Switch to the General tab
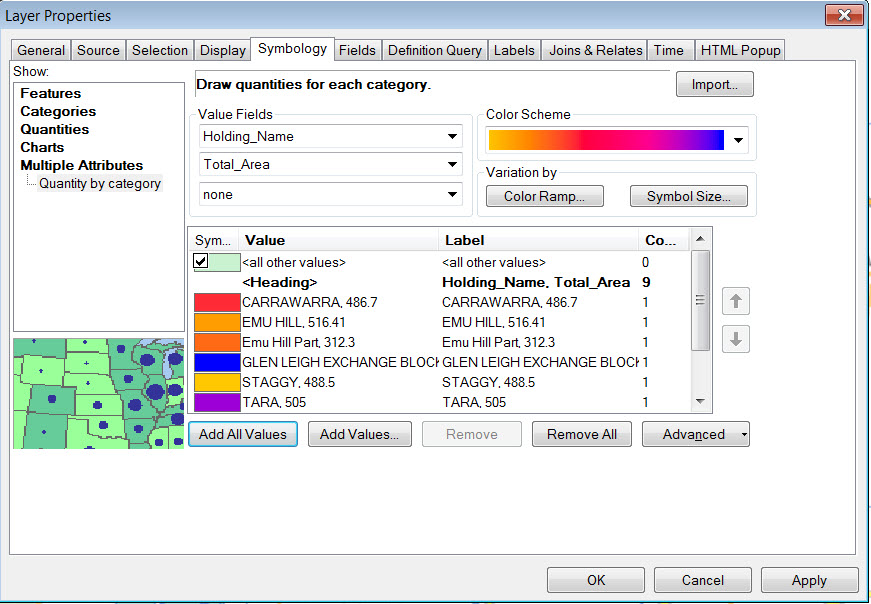 point(41,50)
